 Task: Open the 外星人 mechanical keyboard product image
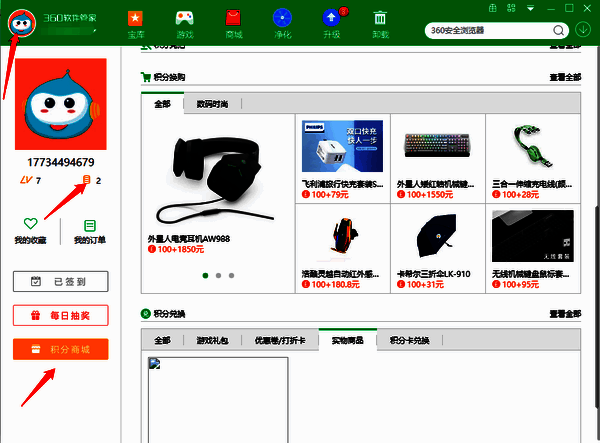click(437, 145)
